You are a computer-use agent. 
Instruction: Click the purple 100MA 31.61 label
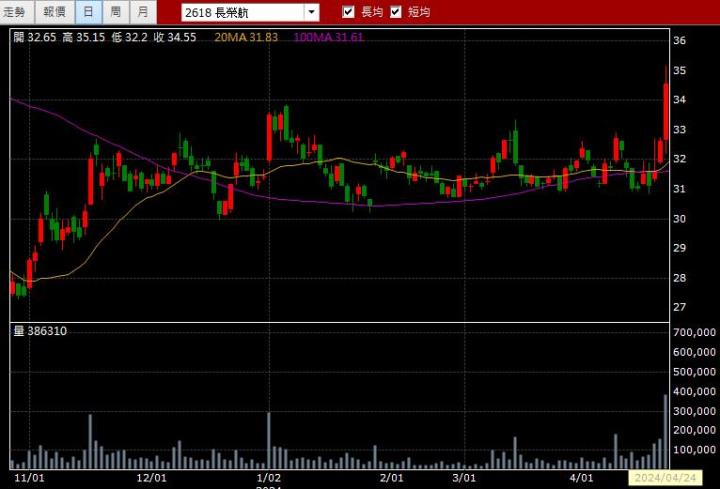329,37
